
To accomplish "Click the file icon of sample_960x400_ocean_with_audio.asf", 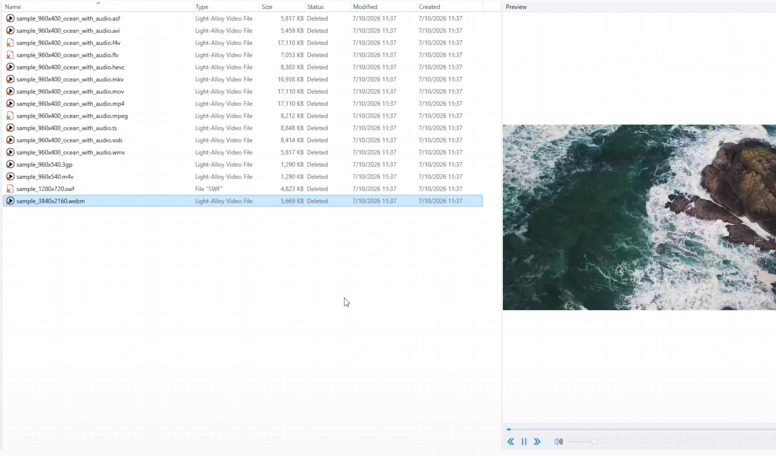I will (x=10, y=18).
